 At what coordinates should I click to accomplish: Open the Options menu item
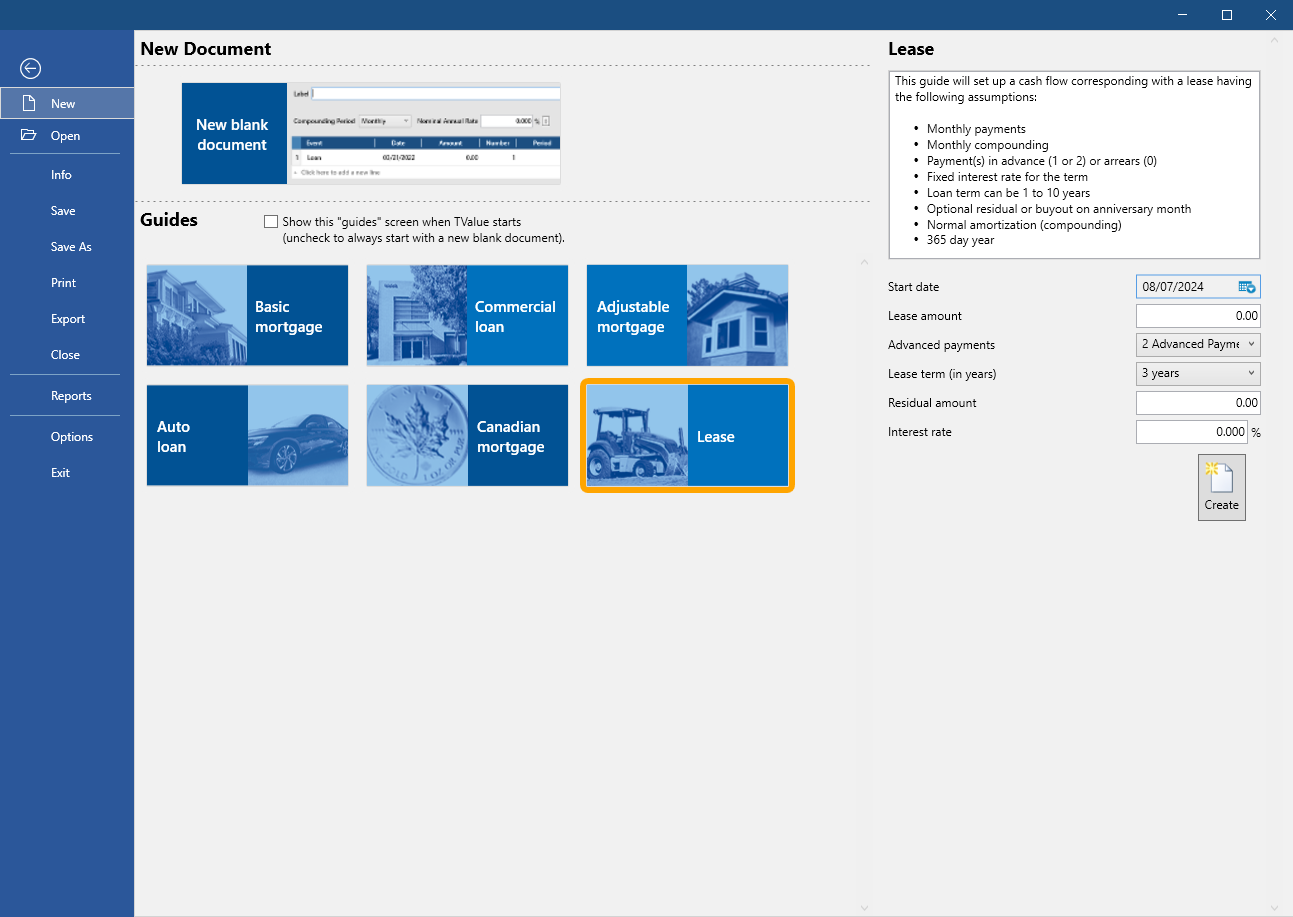pyautogui.click(x=72, y=436)
